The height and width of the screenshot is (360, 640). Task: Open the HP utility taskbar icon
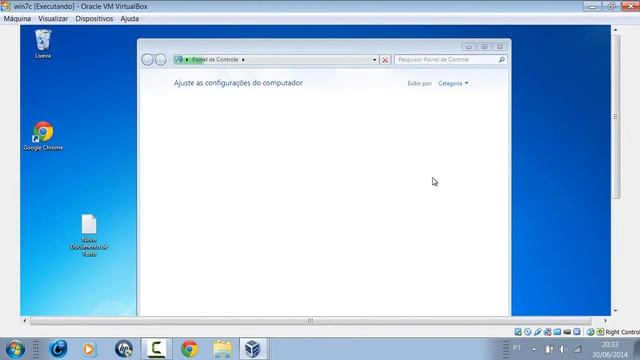124,349
